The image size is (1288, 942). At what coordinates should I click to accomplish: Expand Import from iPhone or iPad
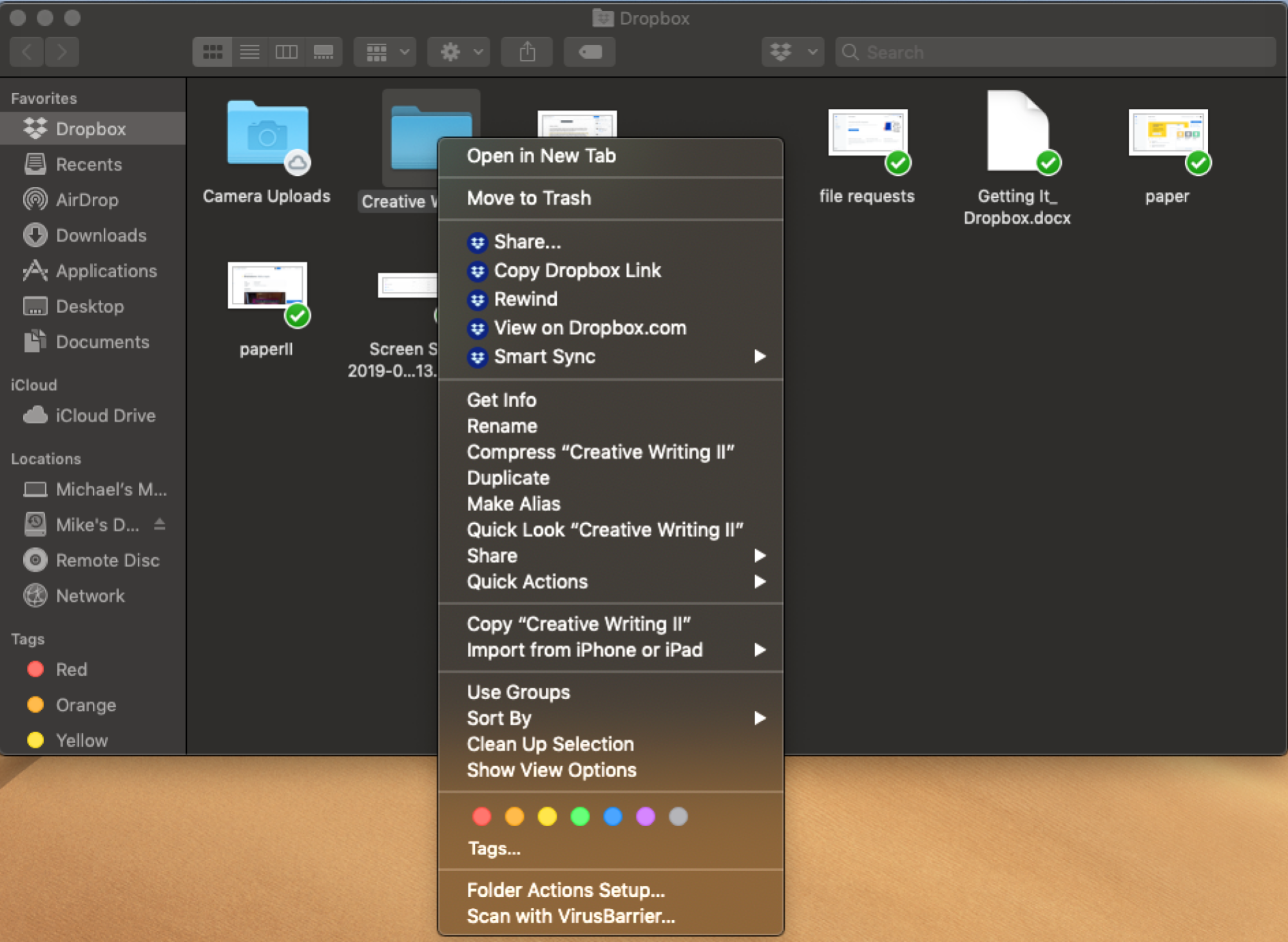tap(611, 650)
